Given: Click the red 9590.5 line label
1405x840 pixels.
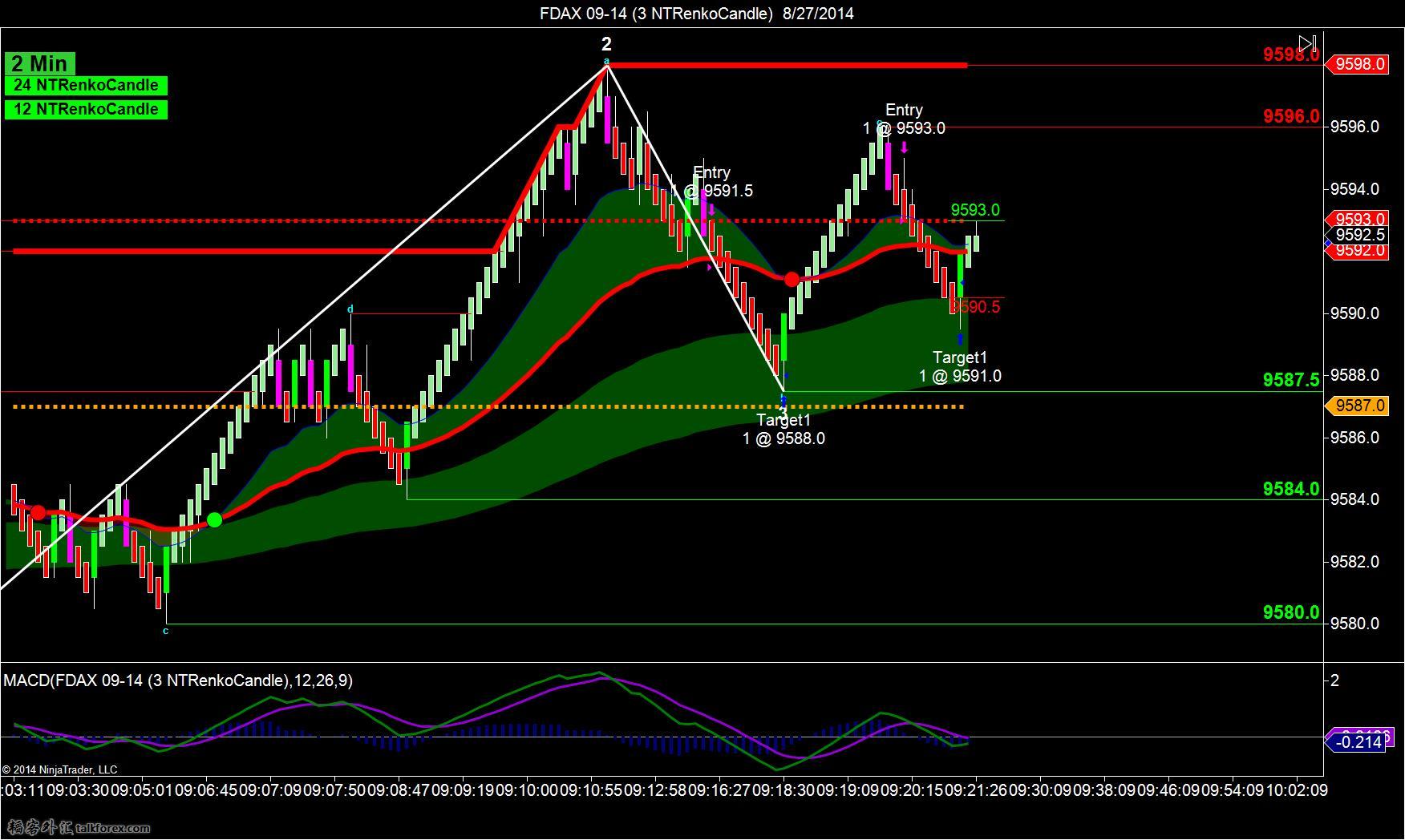Looking at the screenshot, I should click(975, 306).
